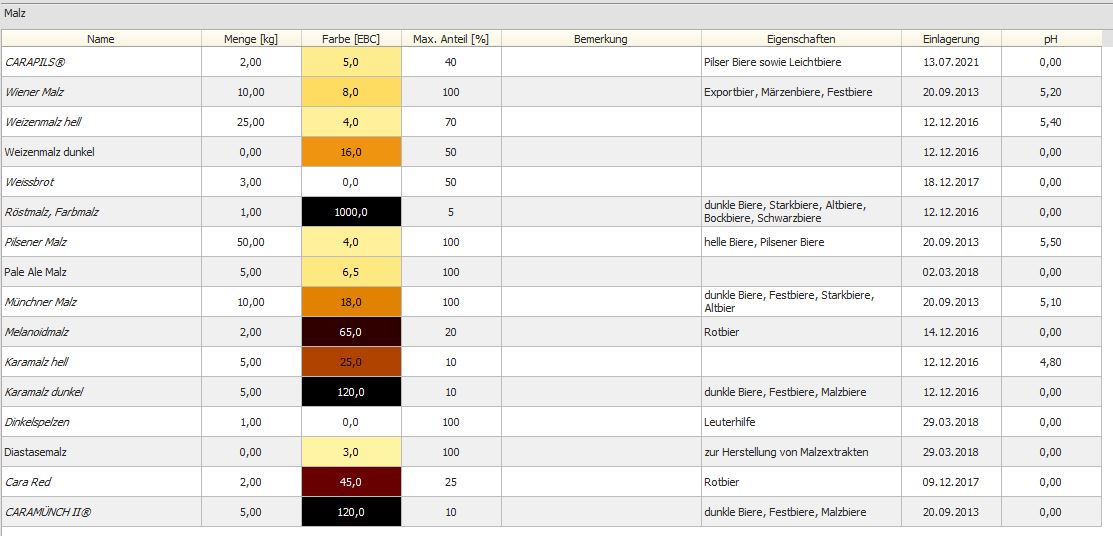Sort by the Einlagerung column header
The width and height of the screenshot is (1113, 536).
951,39
